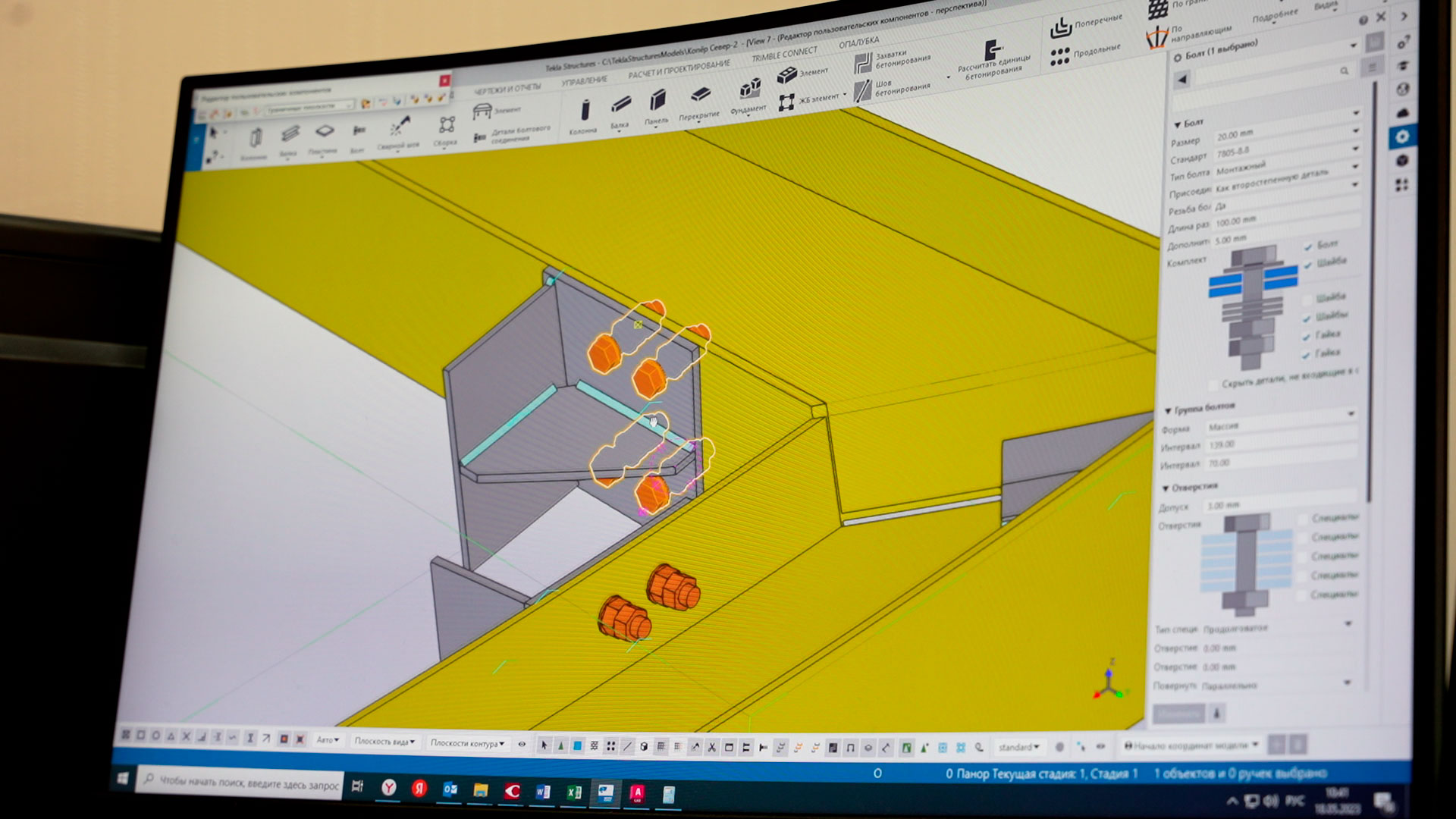Open the cube side-pane icon
The height and width of the screenshot is (819, 1456).
pyautogui.click(x=1402, y=161)
